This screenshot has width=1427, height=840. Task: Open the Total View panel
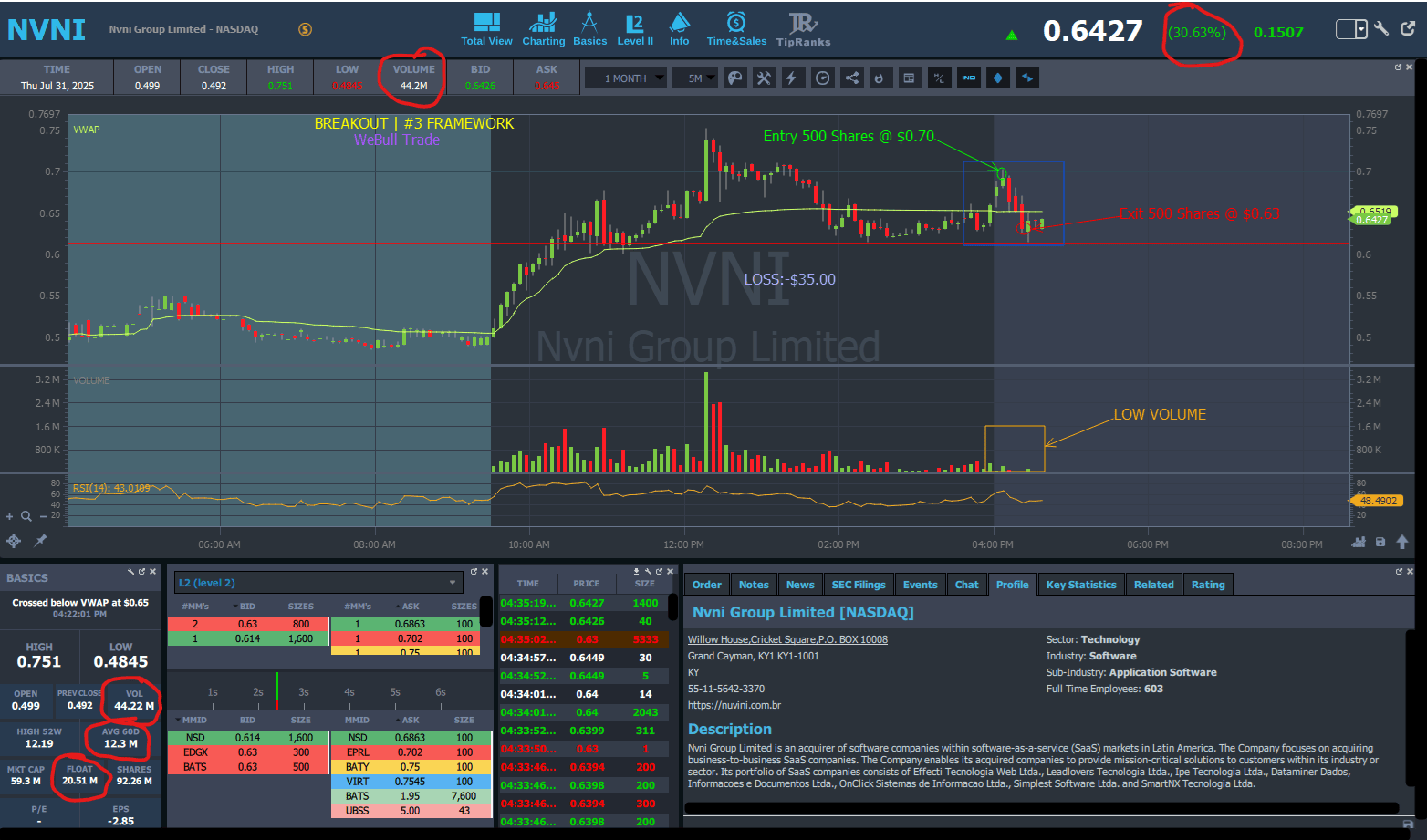coord(486,29)
